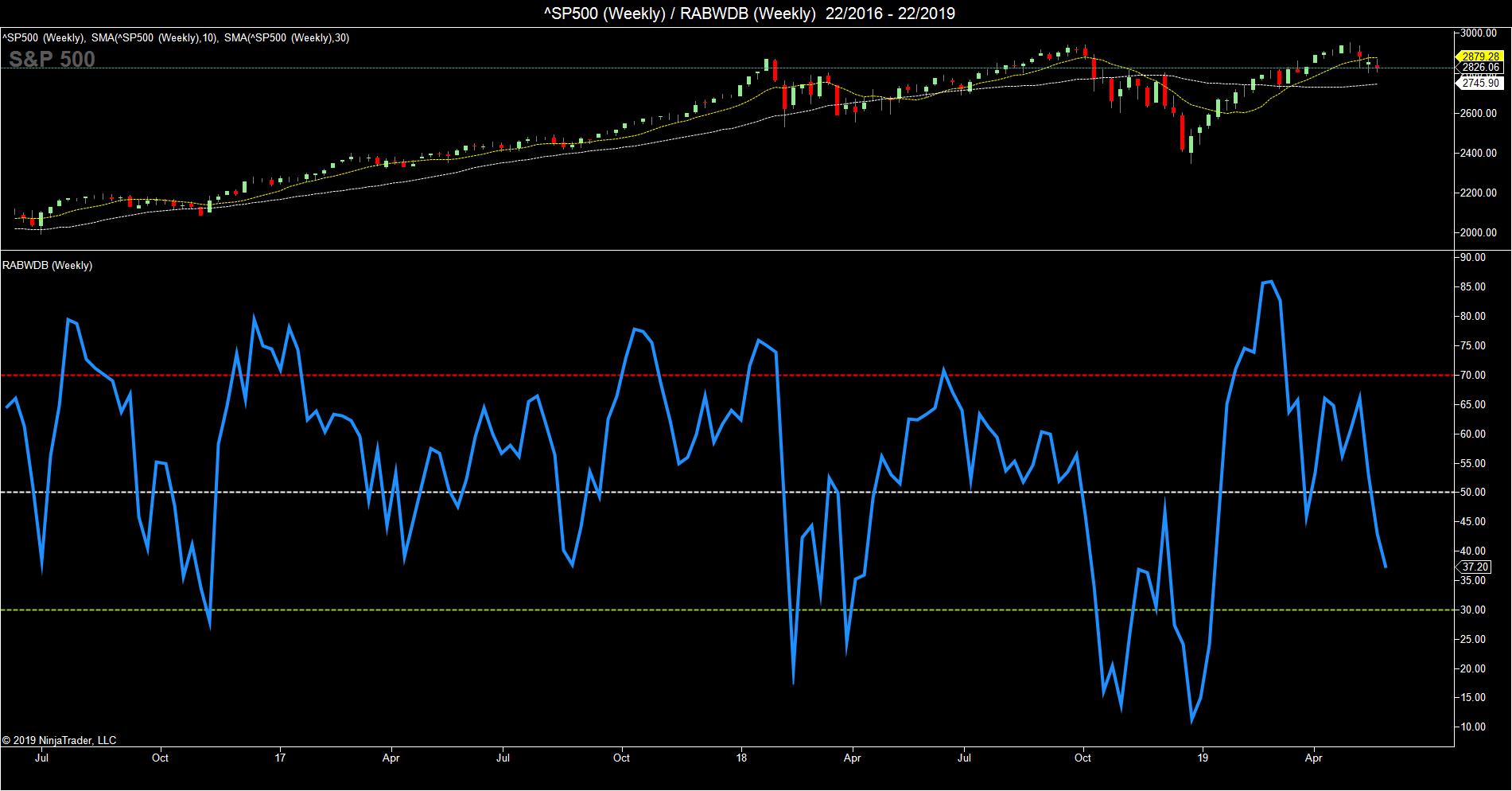Image resolution: width=1512 pixels, height=791 pixels.
Task: Click the ^SP500 SMA indicator label text
Action: point(175,37)
